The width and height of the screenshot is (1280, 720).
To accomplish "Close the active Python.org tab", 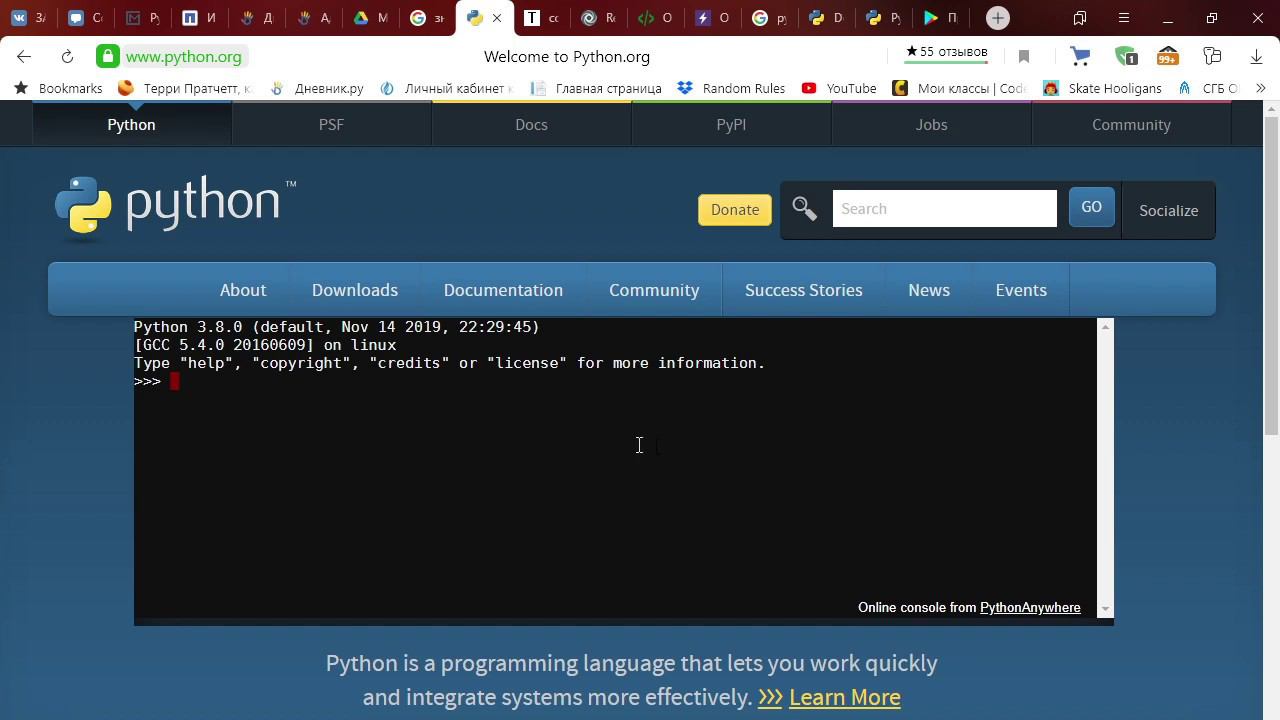I will coord(497,18).
